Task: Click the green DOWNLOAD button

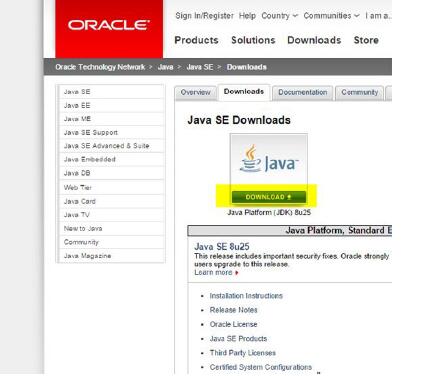Action: point(269,197)
